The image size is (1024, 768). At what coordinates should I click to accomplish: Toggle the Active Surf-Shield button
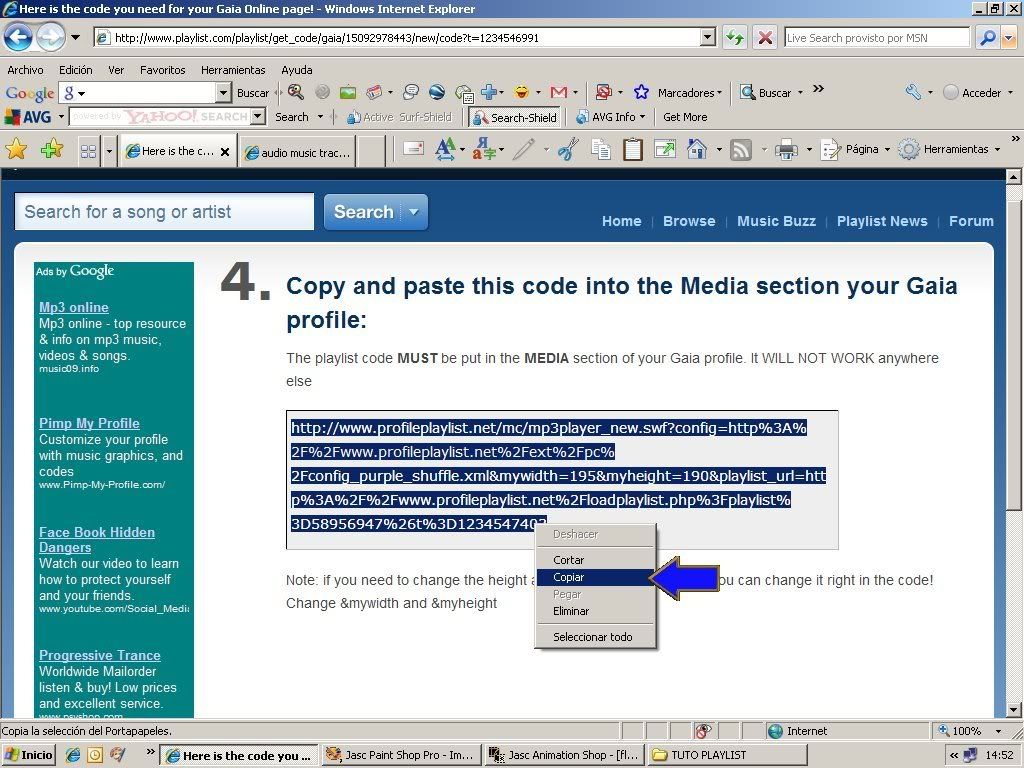tap(399, 118)
